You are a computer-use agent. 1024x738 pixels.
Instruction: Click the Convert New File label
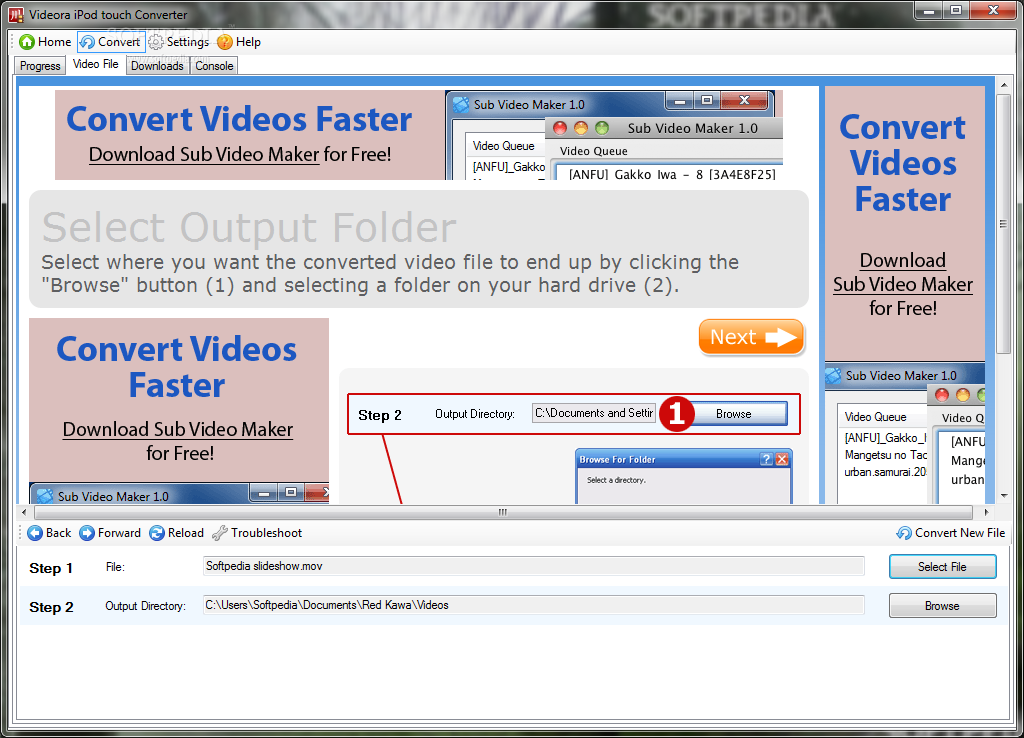click(x=960, y=533)
